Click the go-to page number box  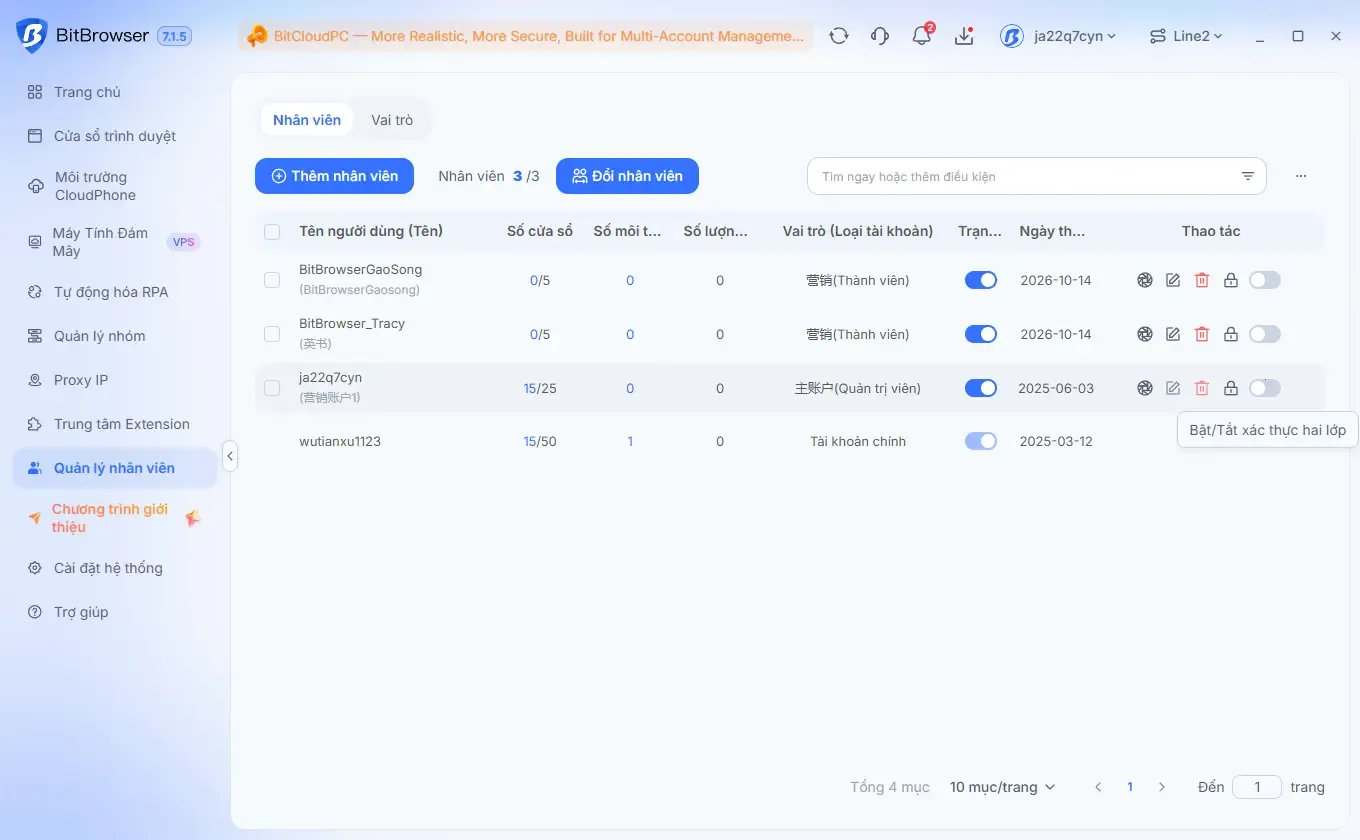(x=1257, y=787)
